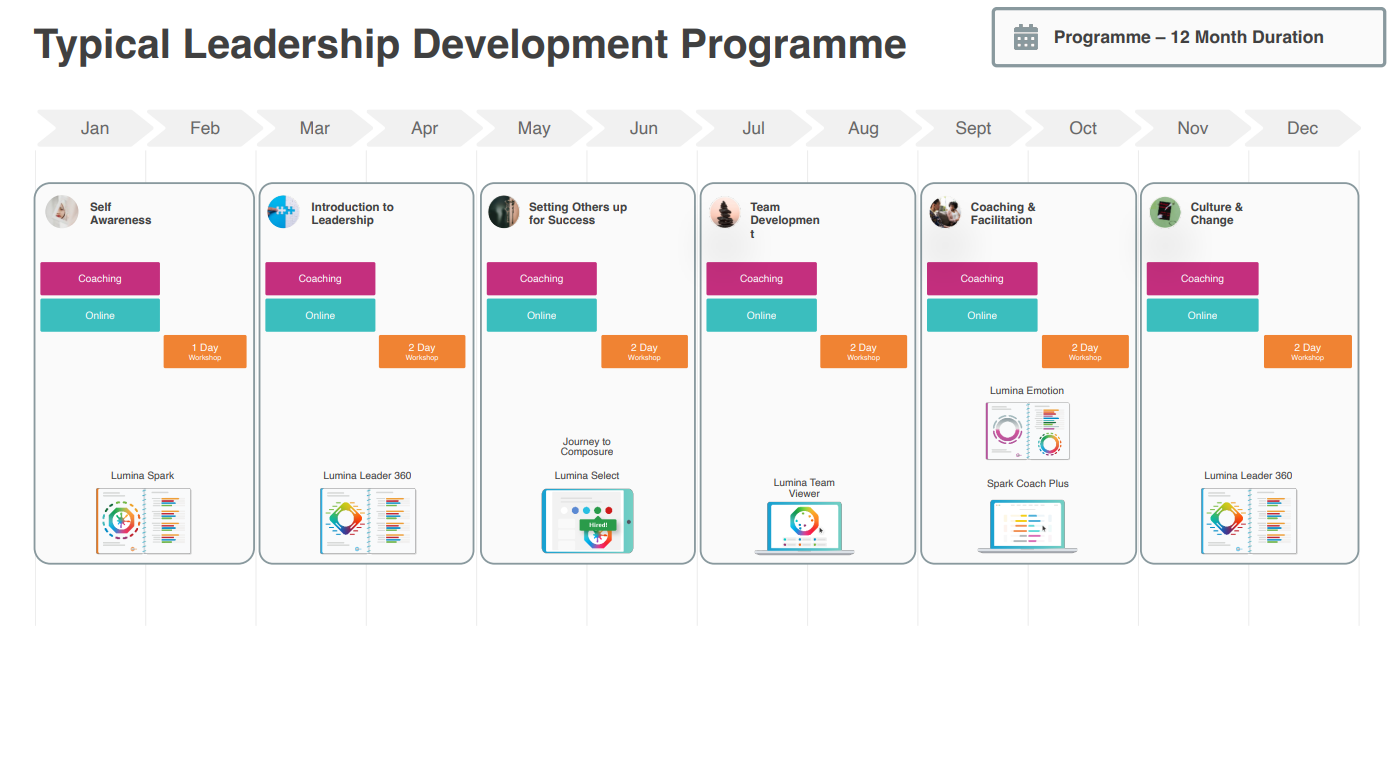Open the Lumina Select tablet image
This screenshot has width=1390, height=778.
click(x=587, y=521)
